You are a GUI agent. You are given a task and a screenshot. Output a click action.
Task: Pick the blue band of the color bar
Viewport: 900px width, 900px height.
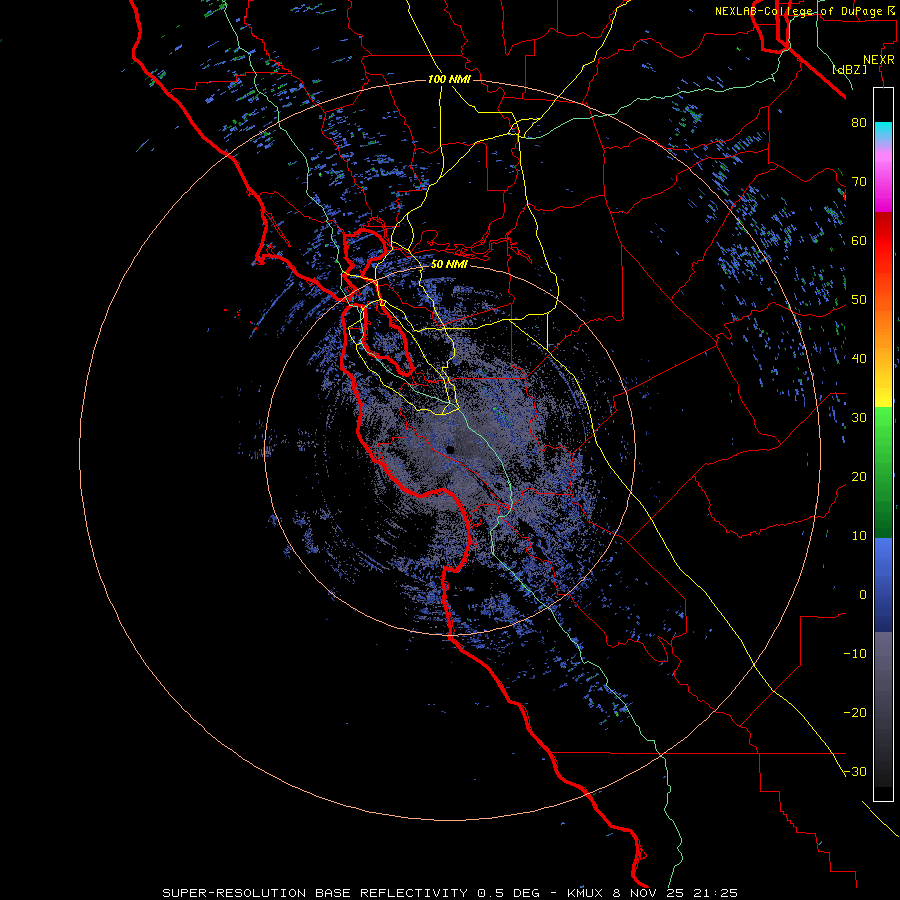(x=883, y=584)
